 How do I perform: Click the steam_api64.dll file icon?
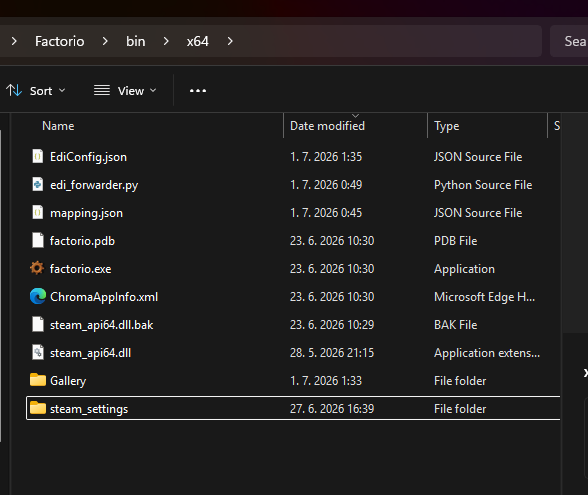38,352
